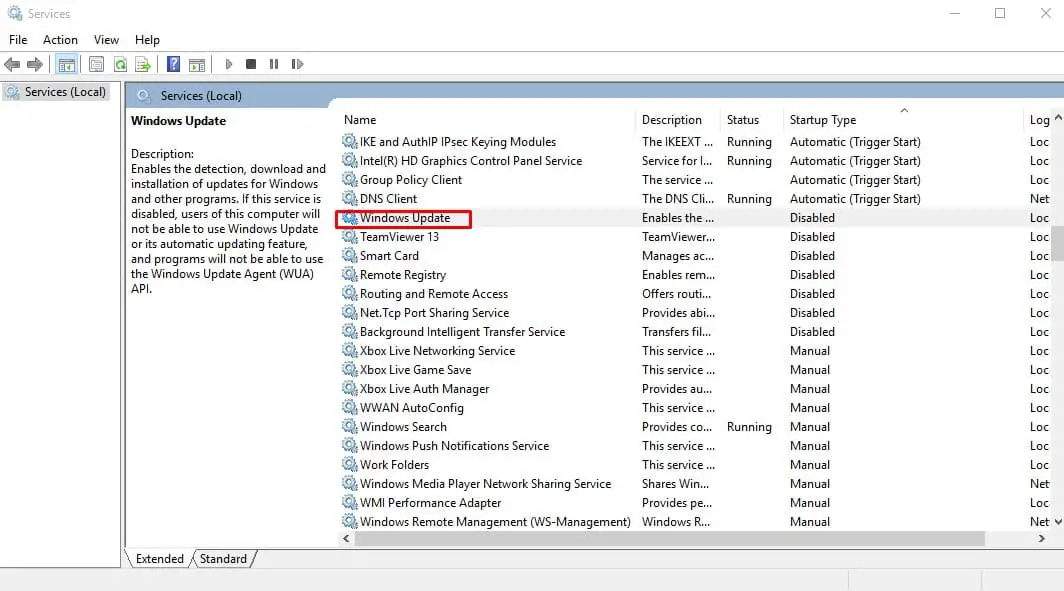Click gear icon beside Work Folders

pyautogui.click(x=349, y=464)
